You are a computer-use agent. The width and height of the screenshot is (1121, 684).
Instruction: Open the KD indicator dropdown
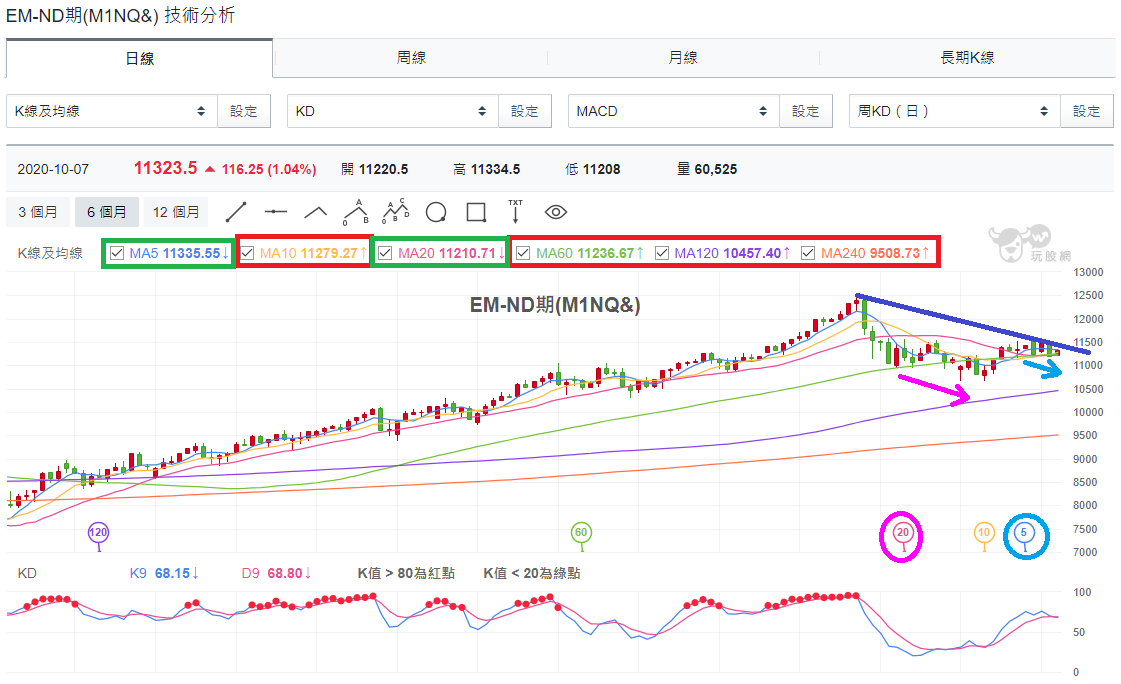[x=392, y=111]
